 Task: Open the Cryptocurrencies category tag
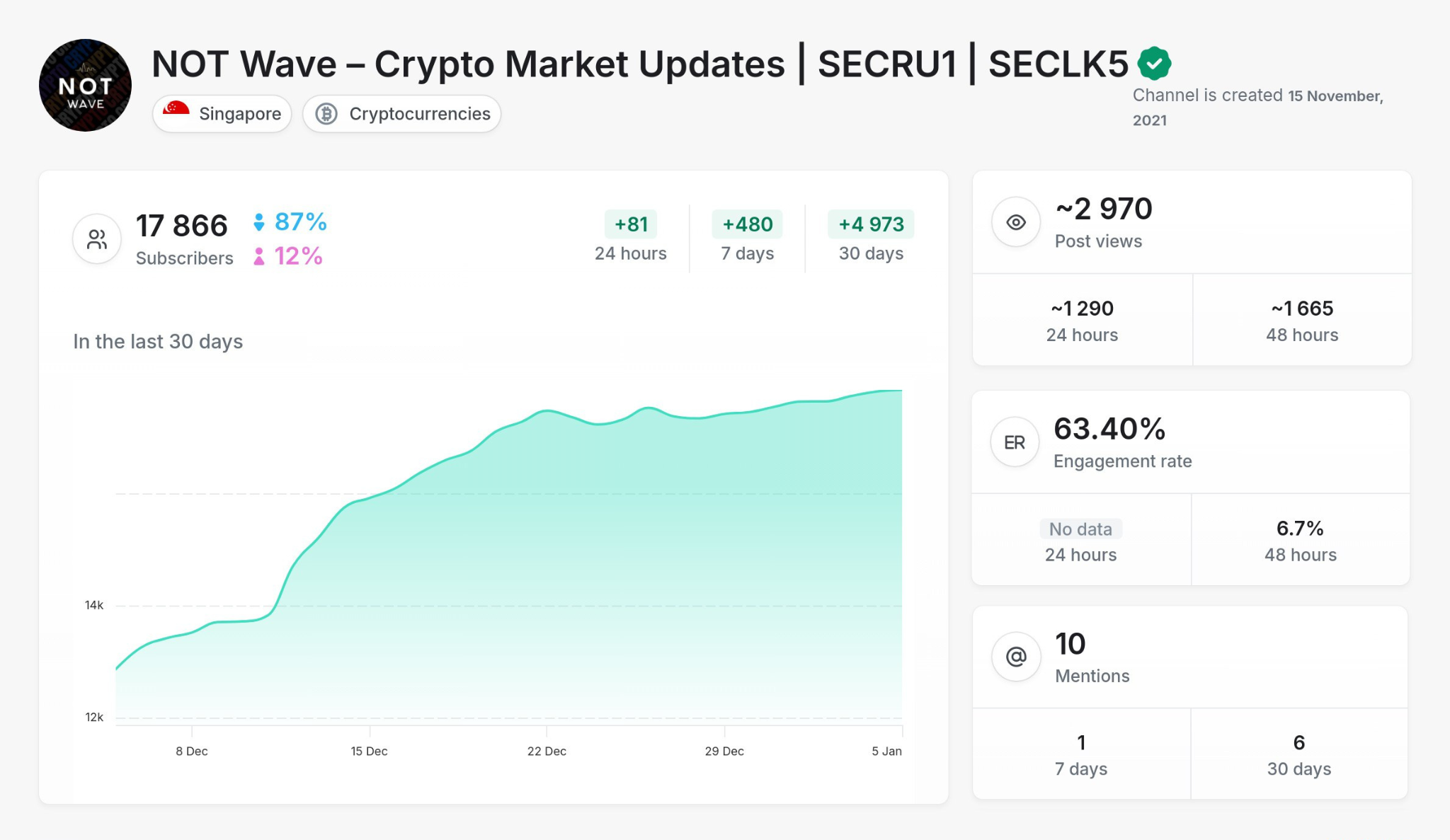401,113
